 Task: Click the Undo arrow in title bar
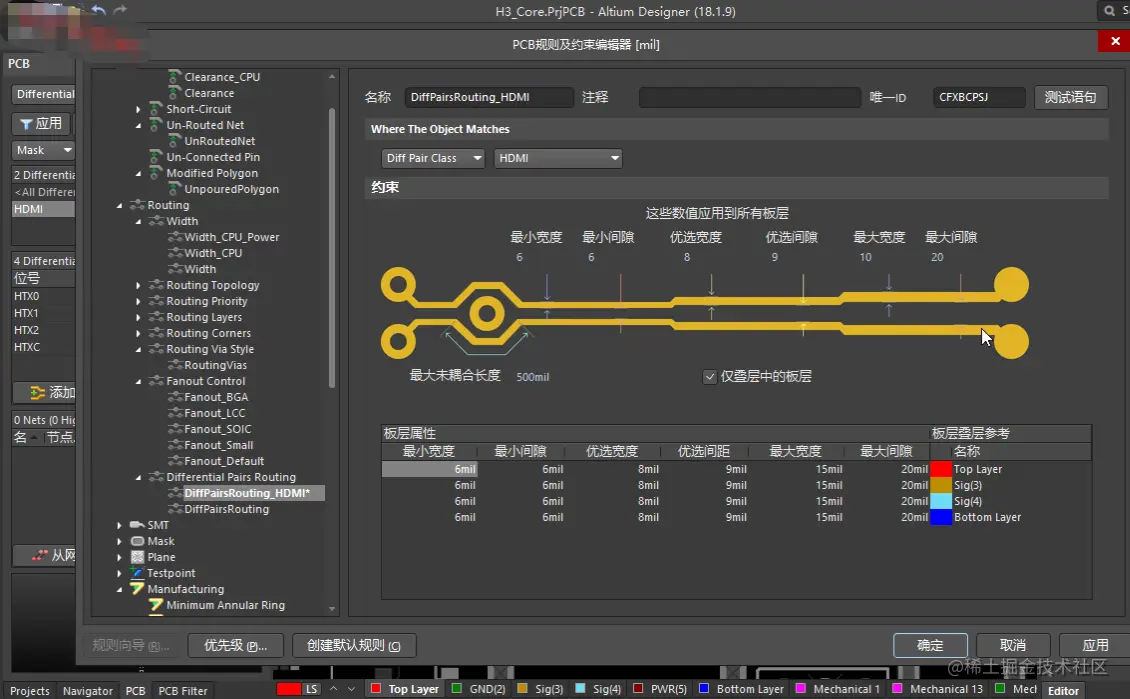point(99,9)
